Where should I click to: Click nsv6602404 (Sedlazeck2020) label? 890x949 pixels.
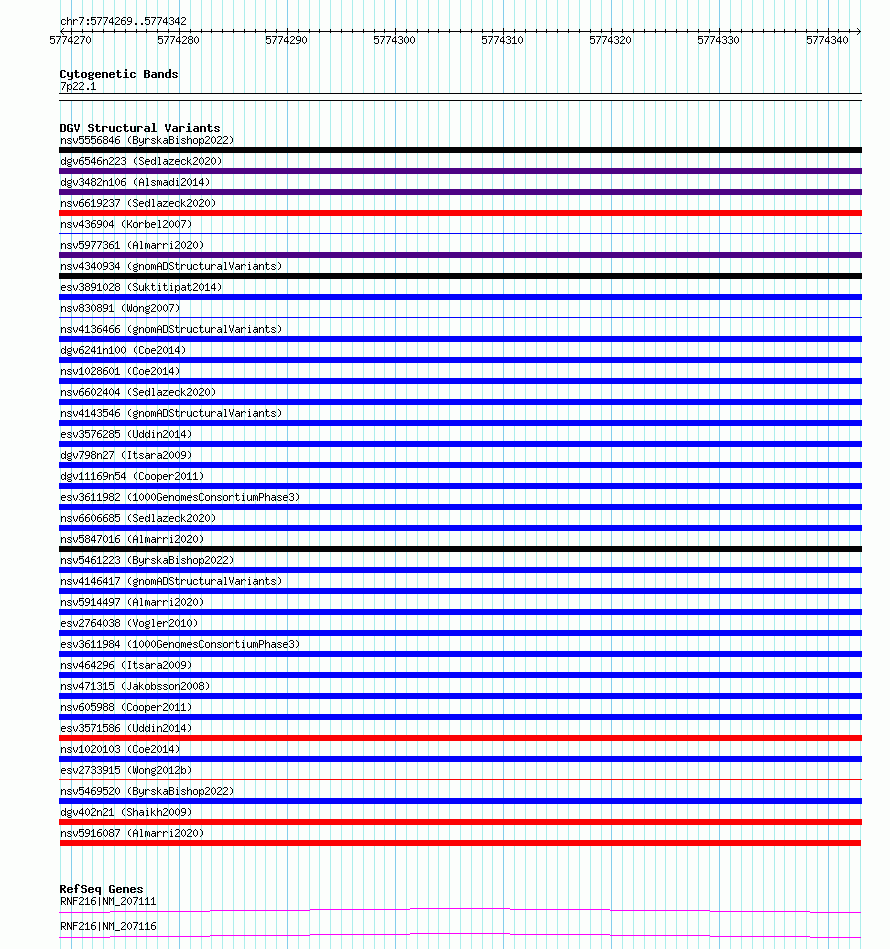(138, 392)
